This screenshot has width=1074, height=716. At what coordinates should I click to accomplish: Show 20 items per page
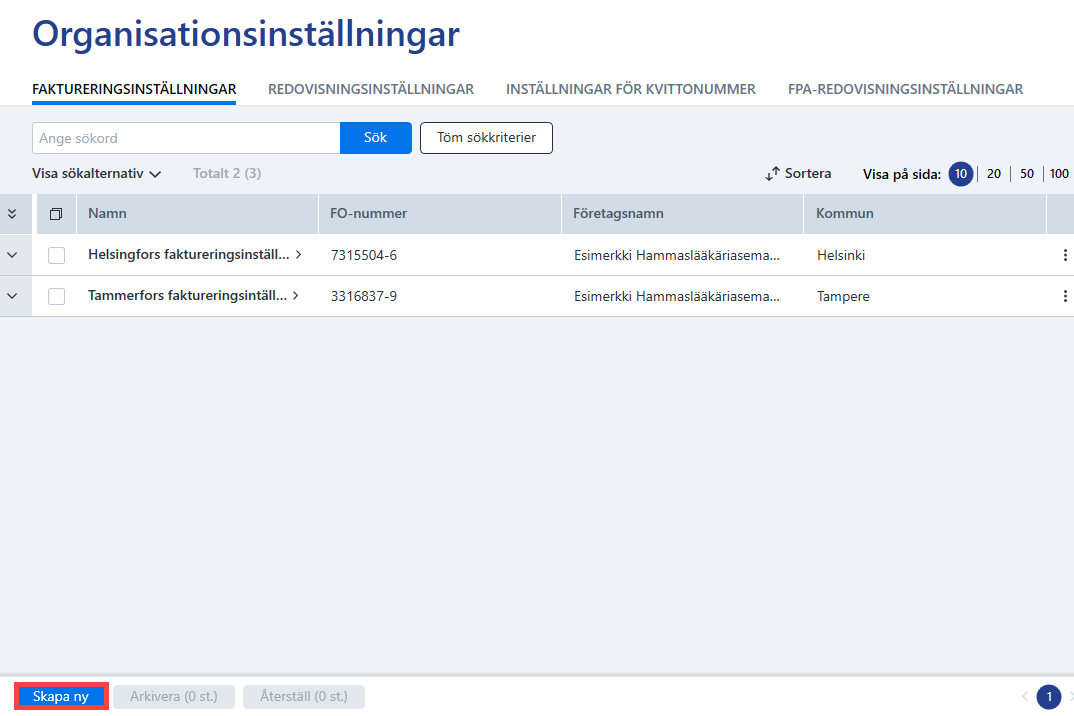click(x=994, y=174)
